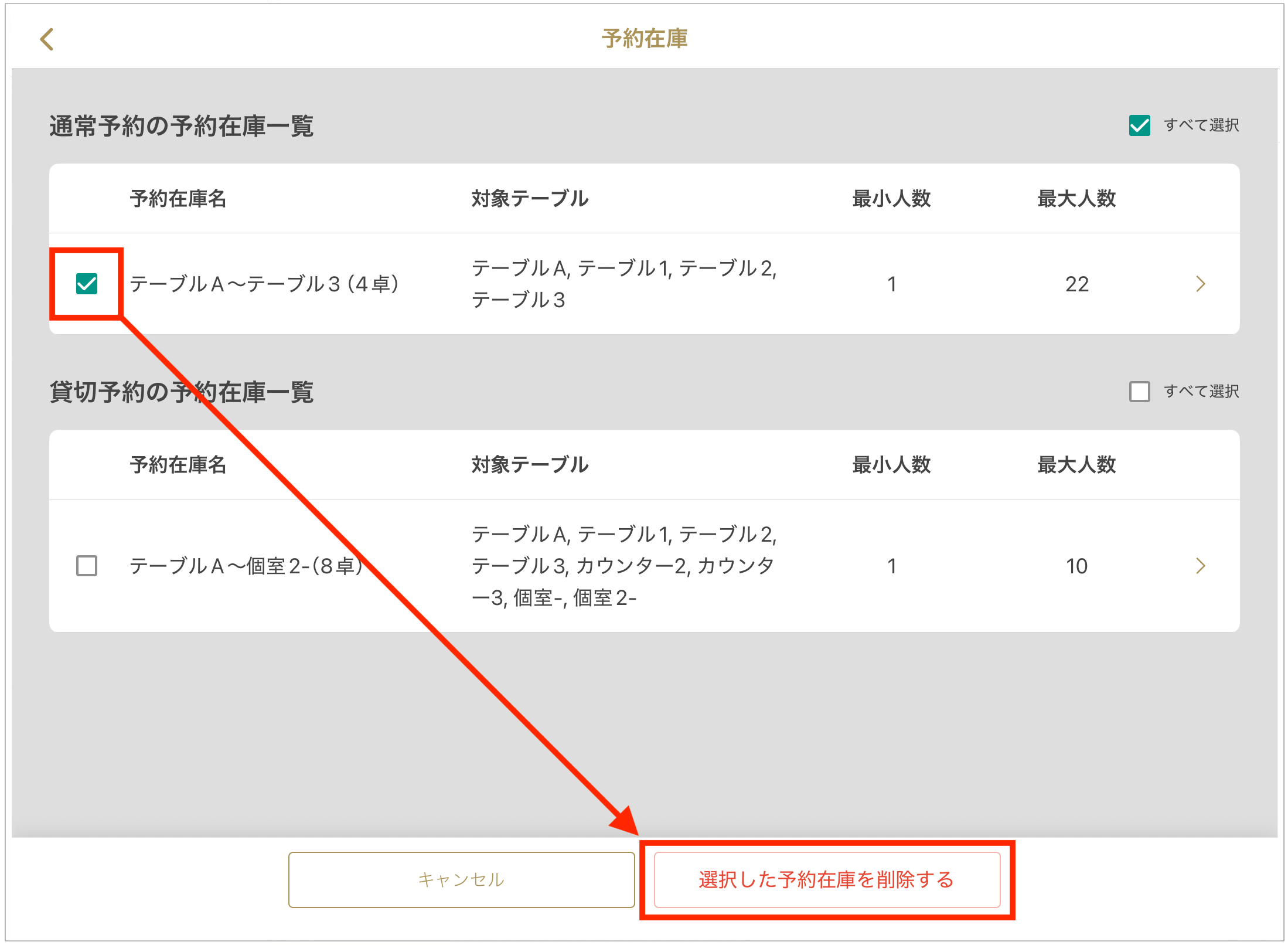The height and width of the screenshot is (945, 1288).
Task: Click the 最大人数 value 22
Action: point(1076,284)
